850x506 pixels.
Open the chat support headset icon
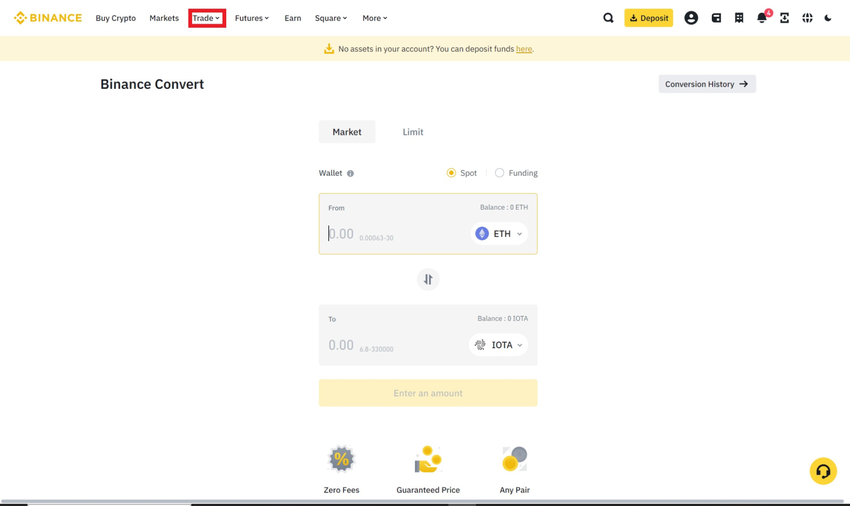823,471
